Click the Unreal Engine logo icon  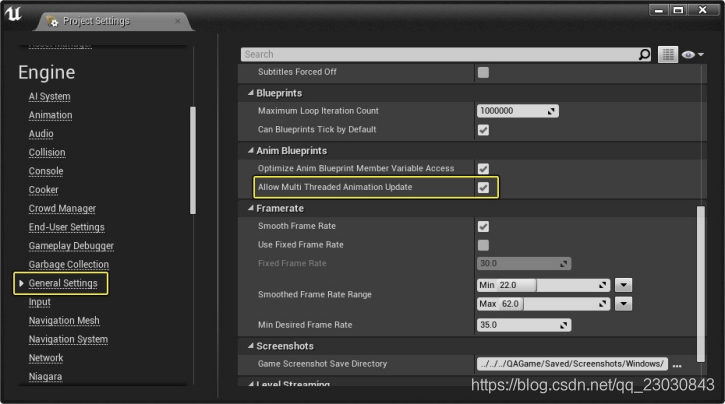tap(13, 13)
